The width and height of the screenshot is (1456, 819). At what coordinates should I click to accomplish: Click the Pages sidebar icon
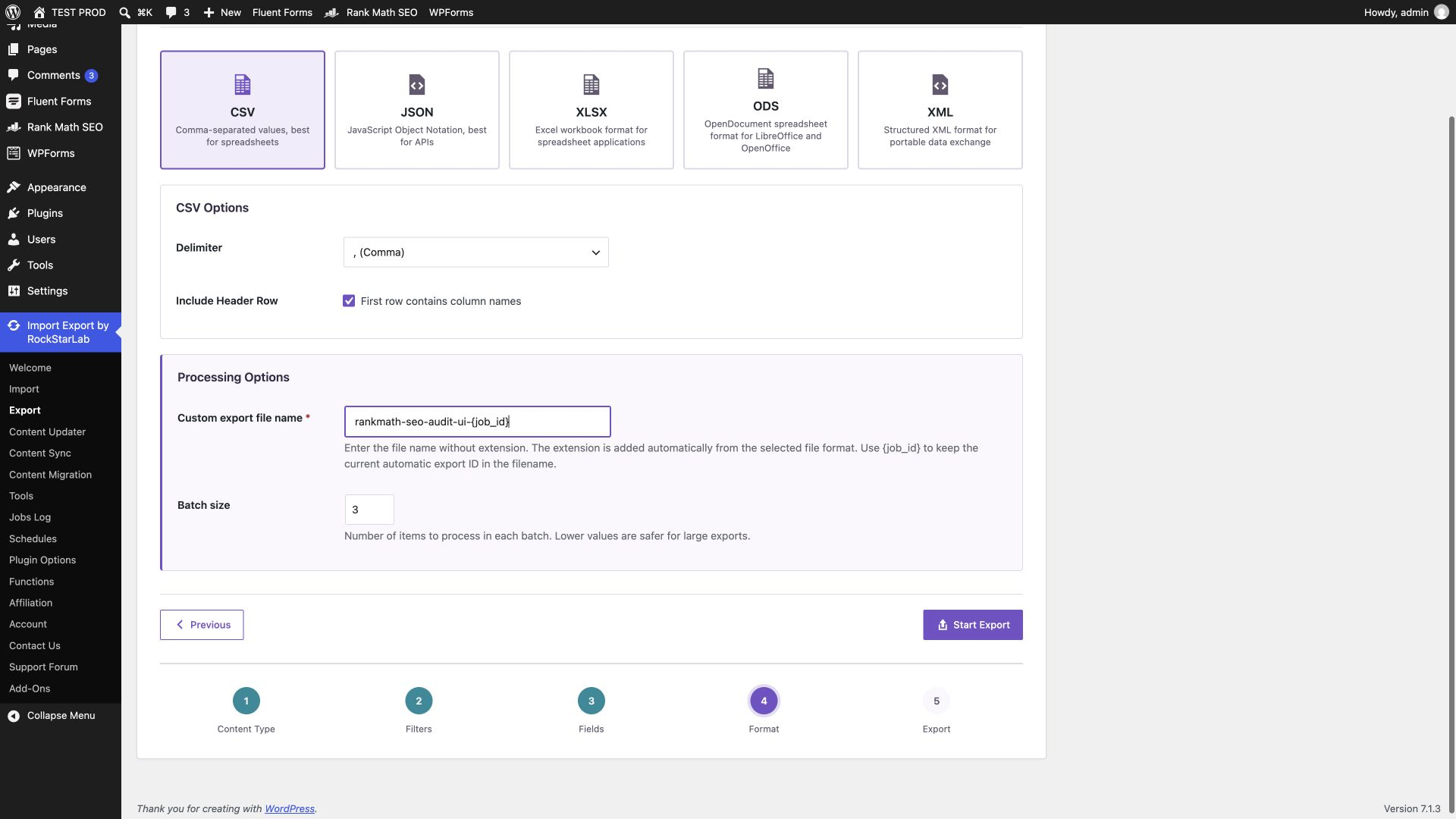[x=14, y=49]
